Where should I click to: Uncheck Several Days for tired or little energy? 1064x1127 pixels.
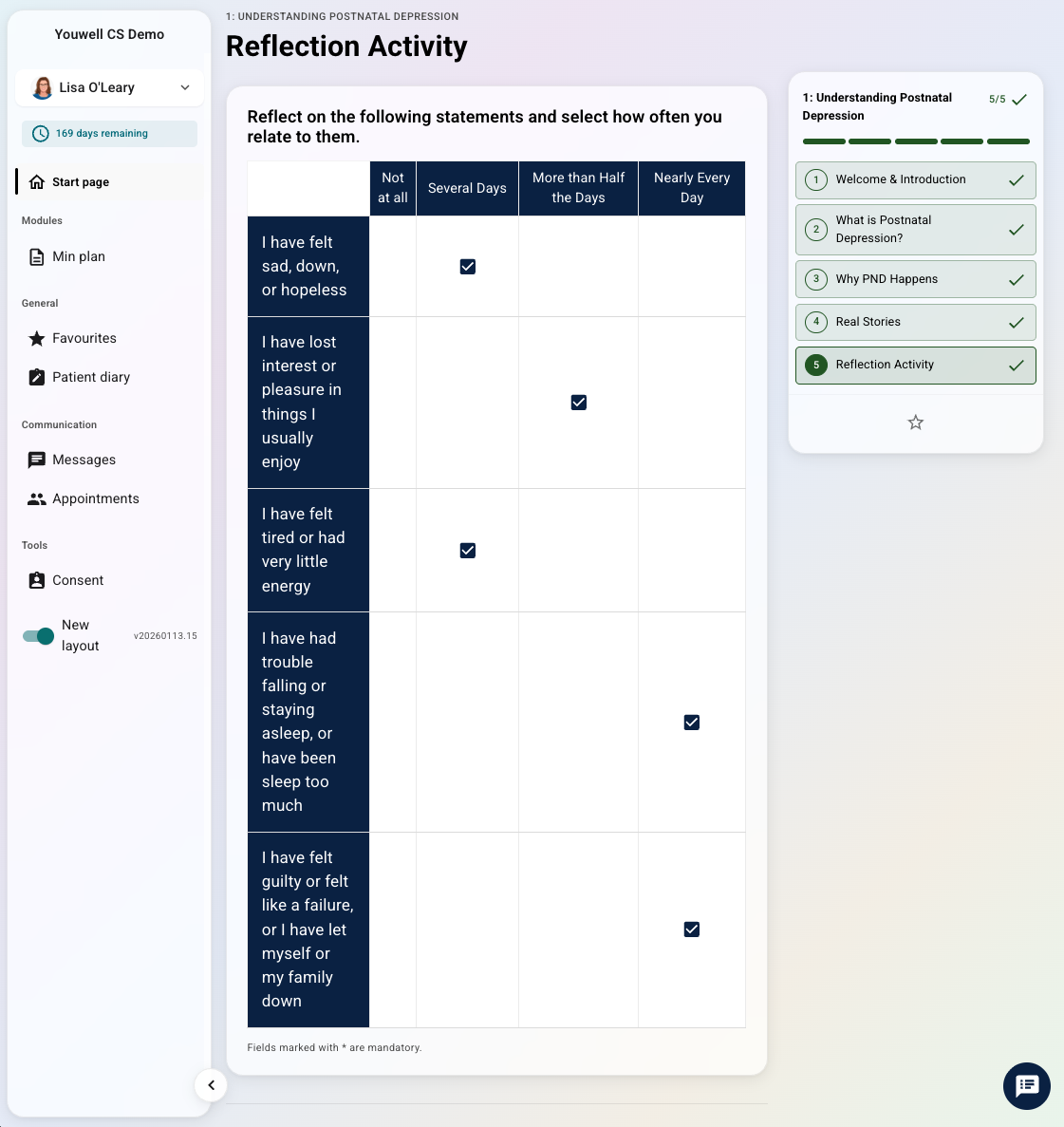click(468, 551)
